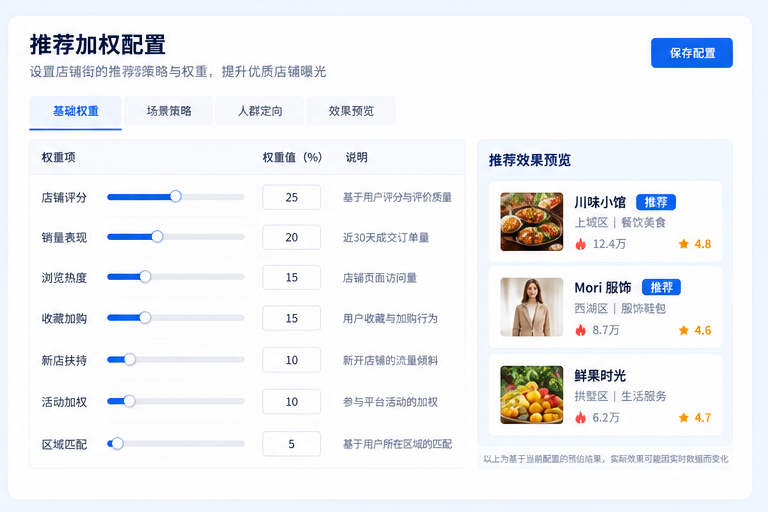Screen dimensions: 768x512
Task: Click the 说明 column header
Action: (357, 157)
